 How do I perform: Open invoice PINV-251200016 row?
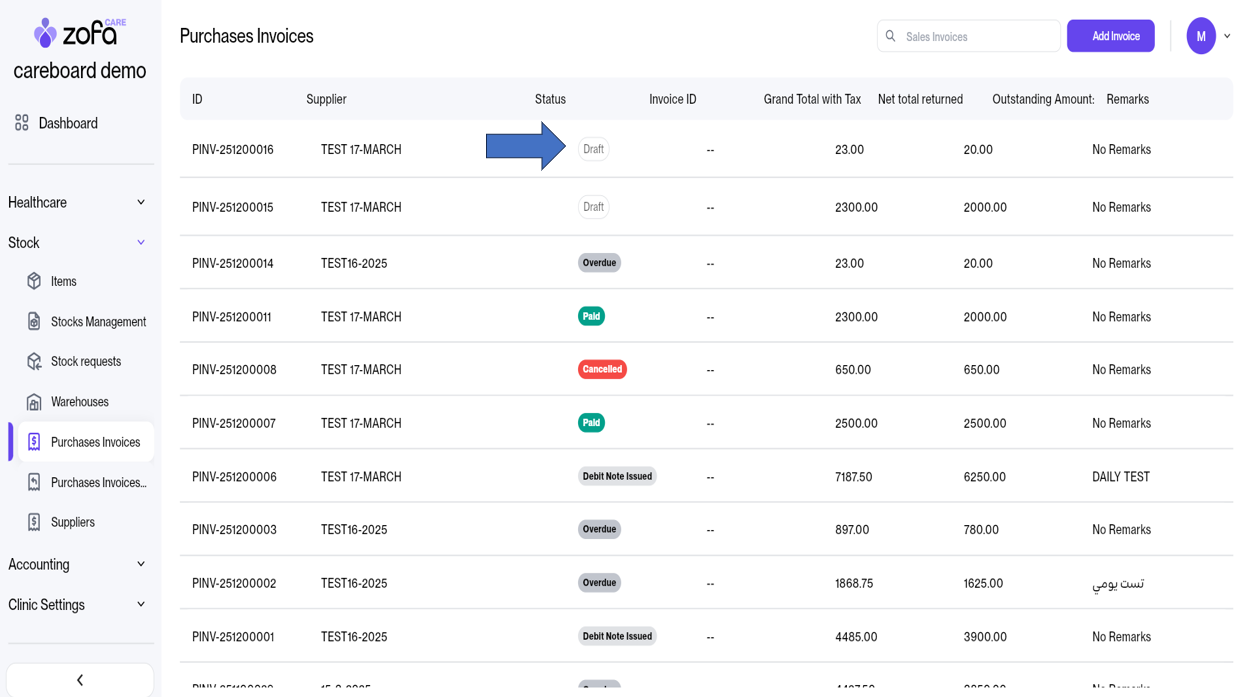233,149
